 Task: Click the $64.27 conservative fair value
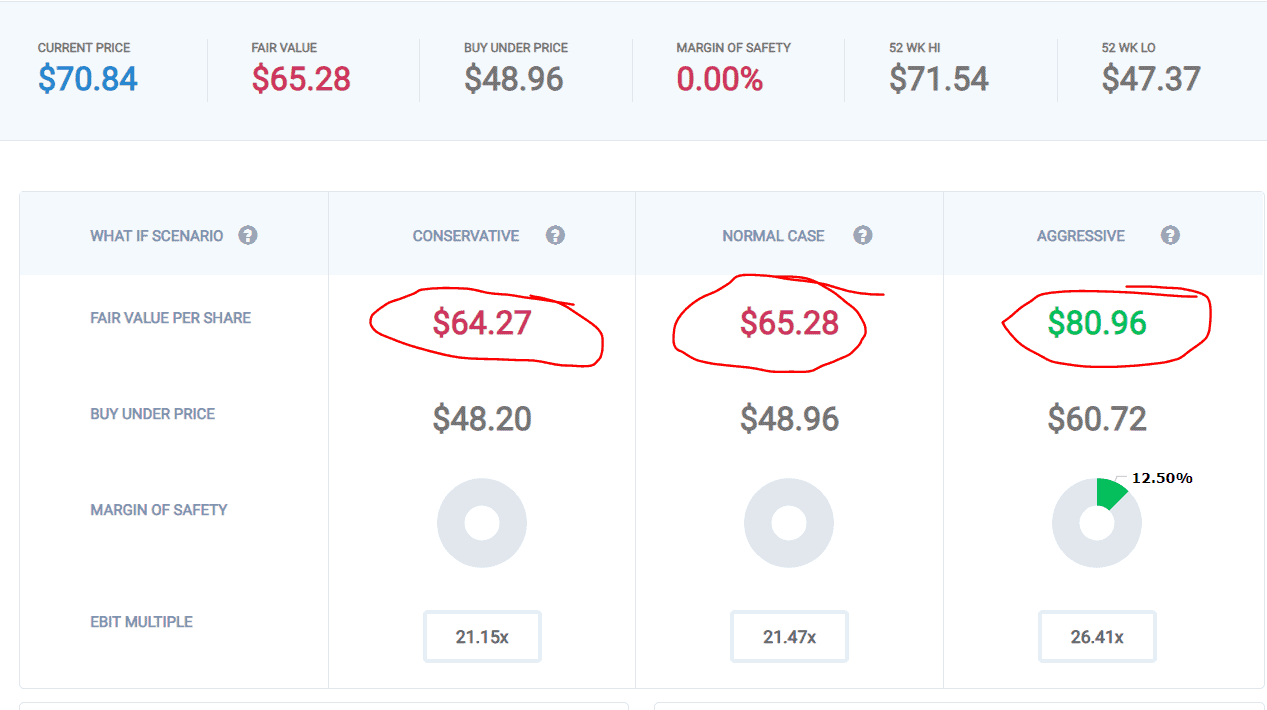pos(482,323)
